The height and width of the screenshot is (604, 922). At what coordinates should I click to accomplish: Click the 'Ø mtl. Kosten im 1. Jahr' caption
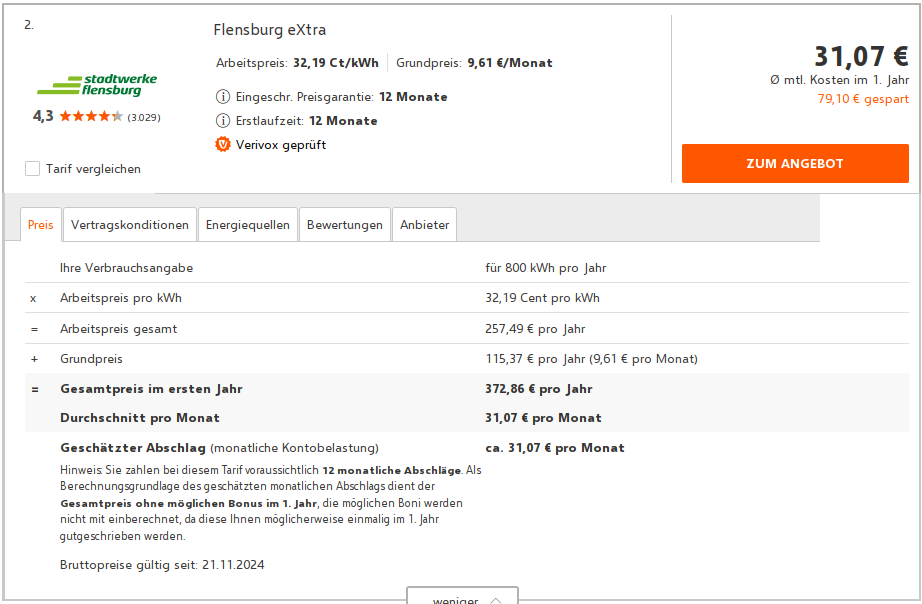[x=840, y=80]
